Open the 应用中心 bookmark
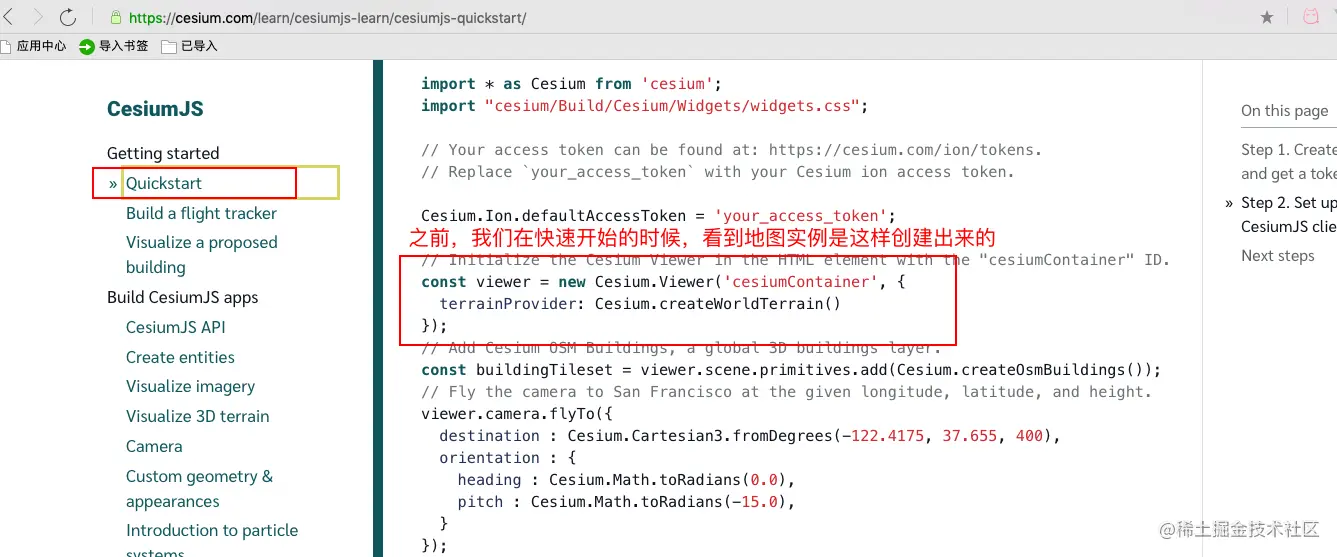 (34, 46)
